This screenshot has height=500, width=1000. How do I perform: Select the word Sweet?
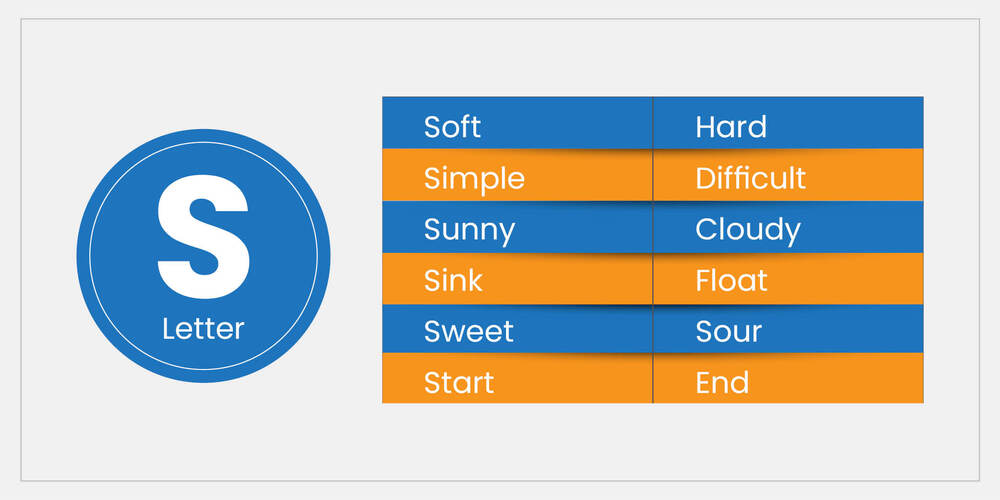coord(468,332)
